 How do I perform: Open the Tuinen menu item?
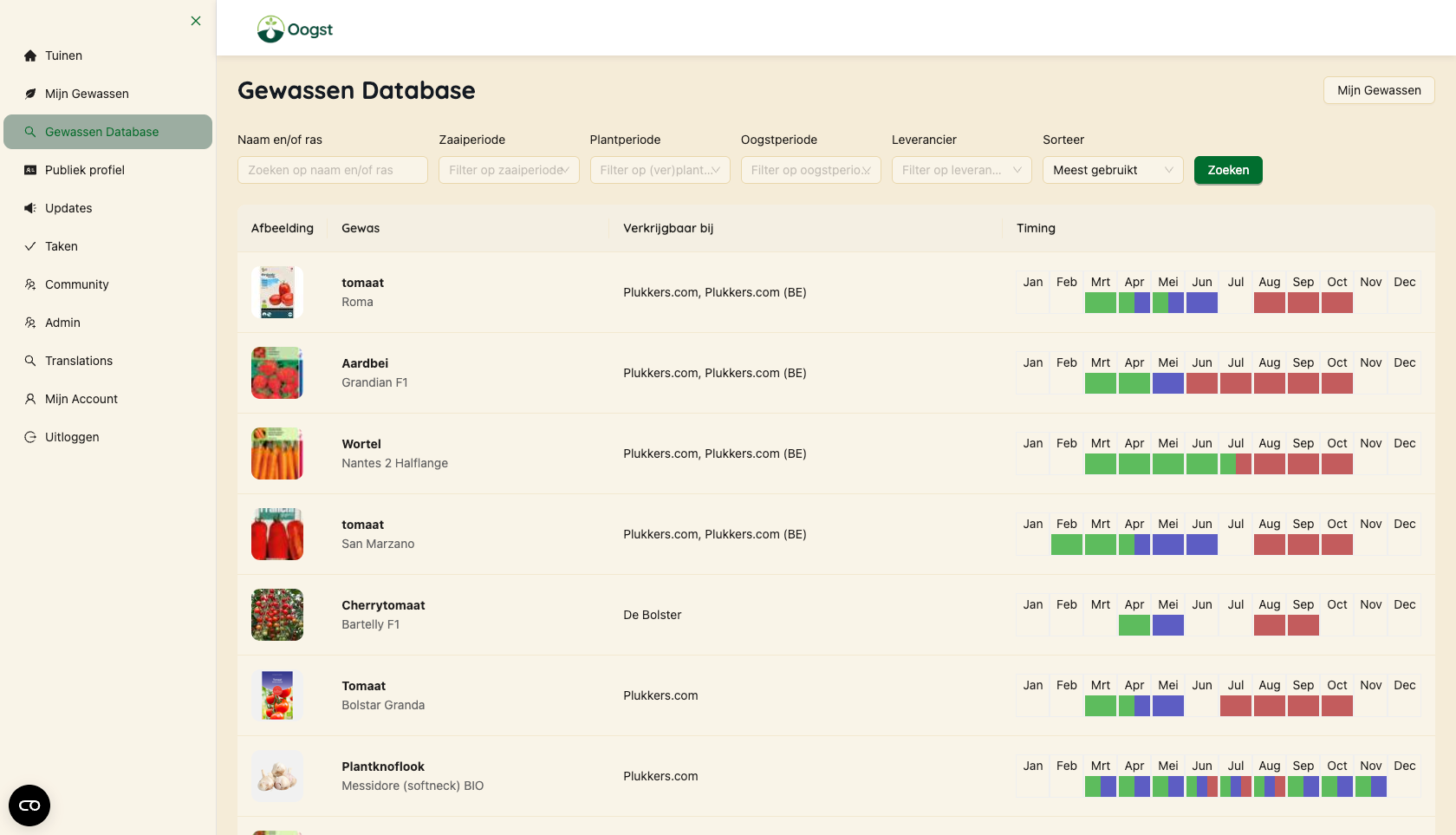click(107, 55)
